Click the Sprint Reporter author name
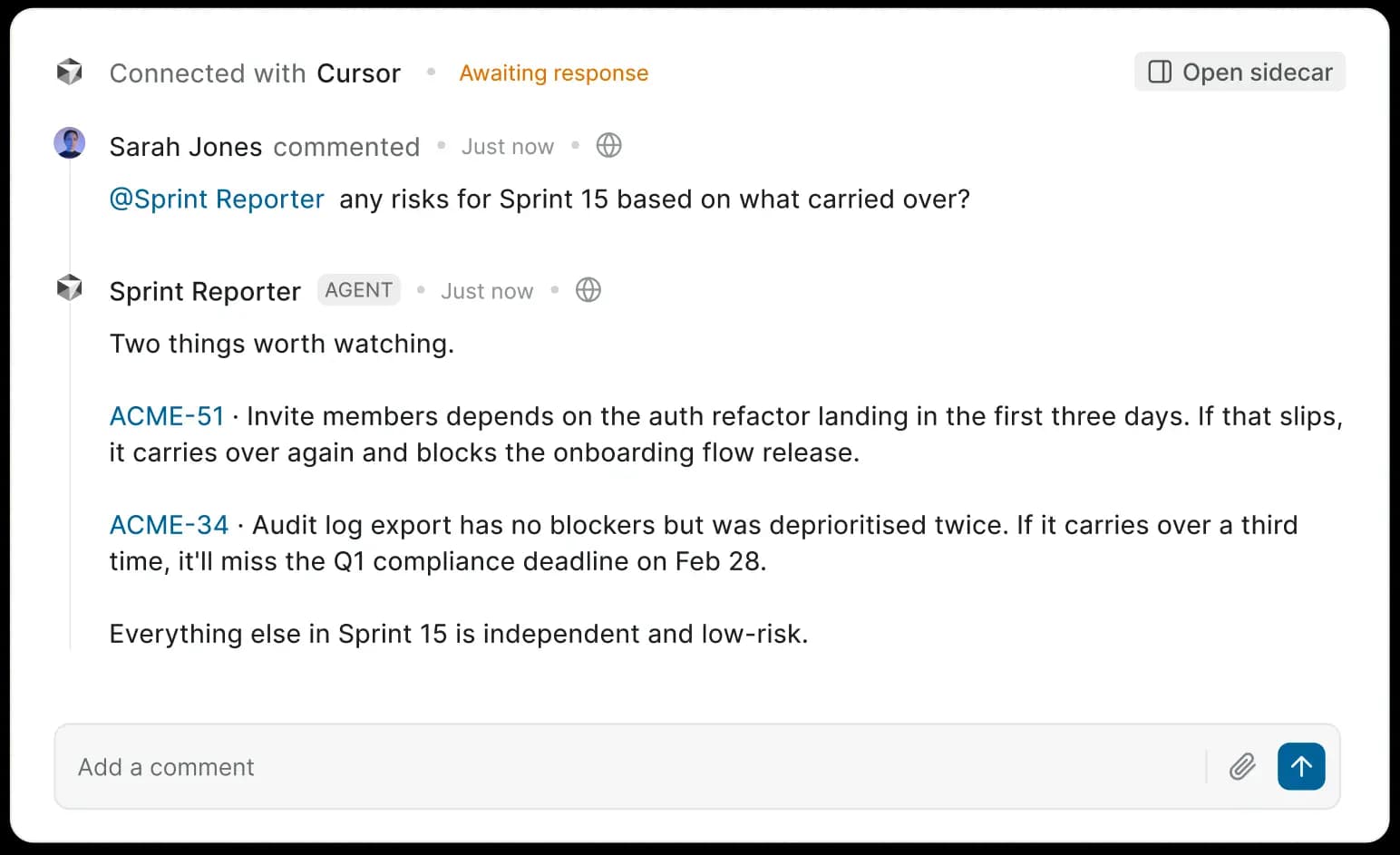Screen dimensions: 1400x855 tap(205, 292)
